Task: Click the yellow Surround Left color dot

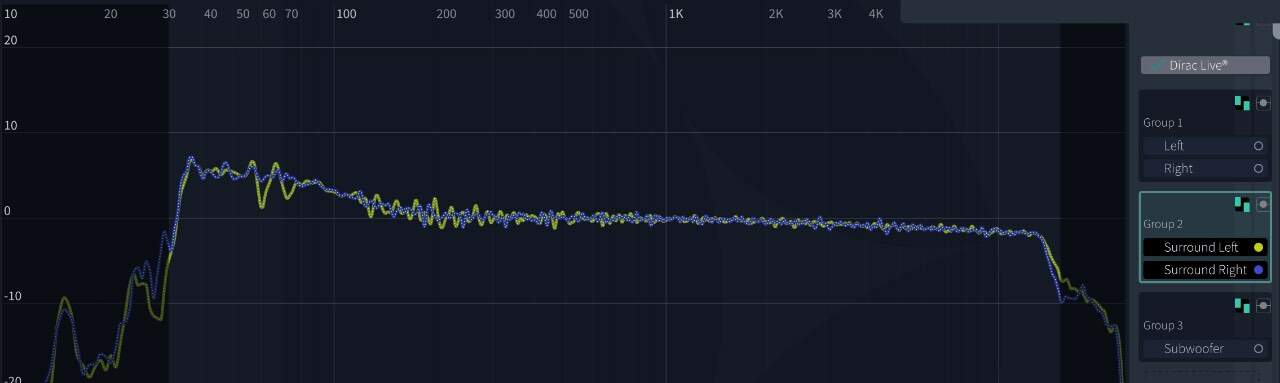Action: (1258, 247)
